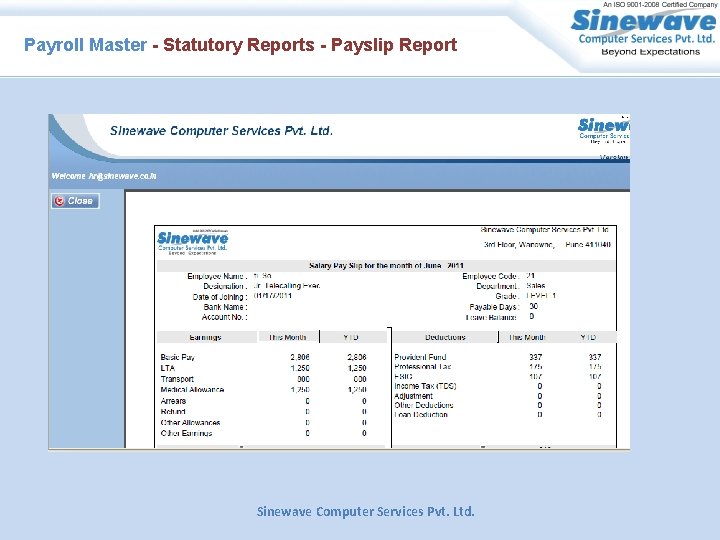
Task: Click 'YTD' header in the Deductions table
Action: click(588, 338)
